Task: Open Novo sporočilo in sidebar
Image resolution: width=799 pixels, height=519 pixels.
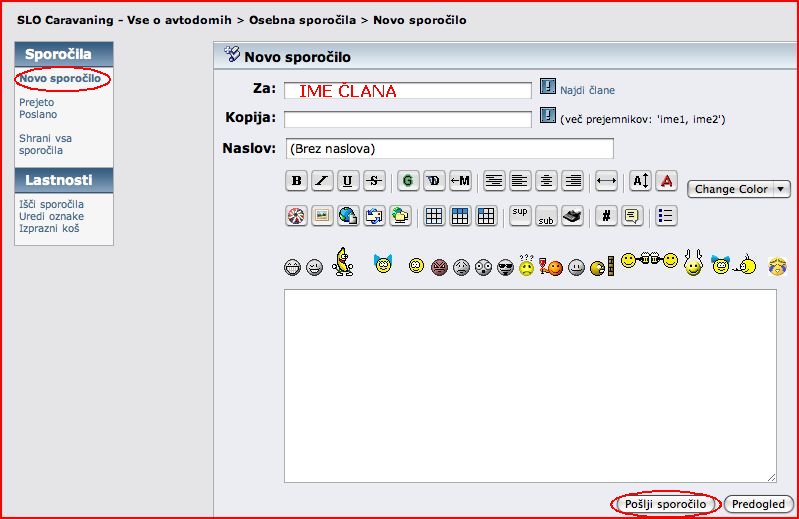Action: click(60, 78)
